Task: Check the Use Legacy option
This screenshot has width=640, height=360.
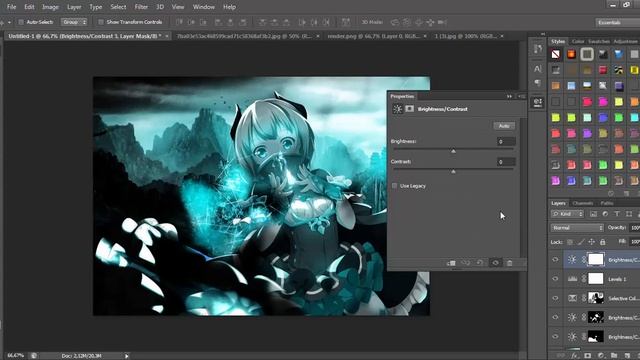Action: click(394, 186)
